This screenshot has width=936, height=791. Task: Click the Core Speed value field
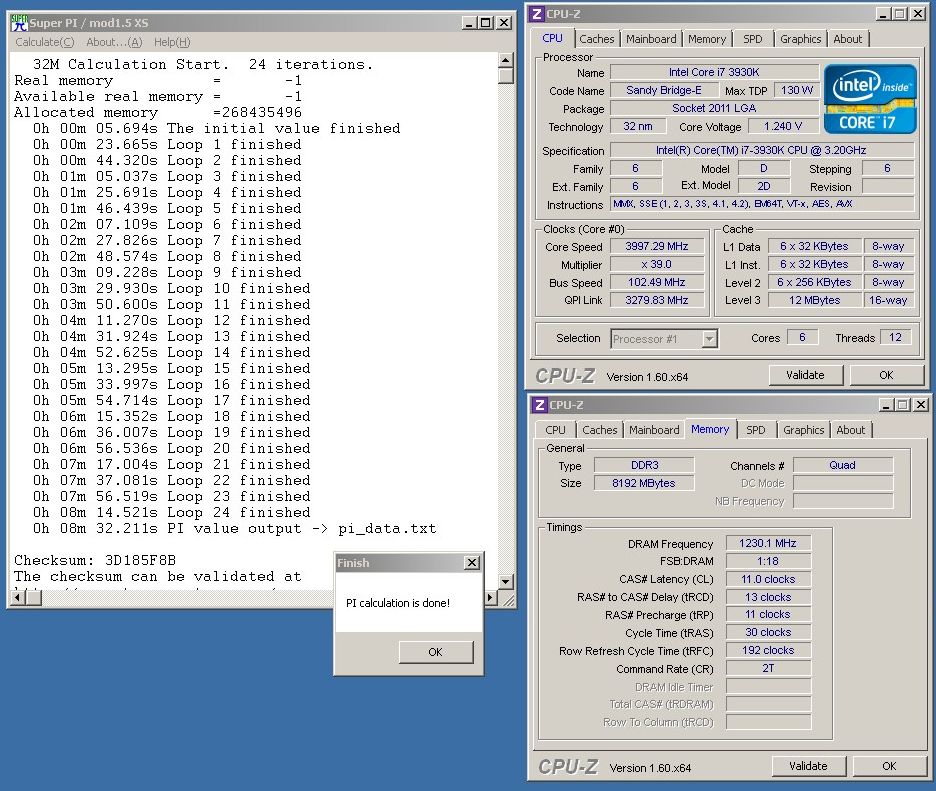pyautogui.click(x=657, y=247)
